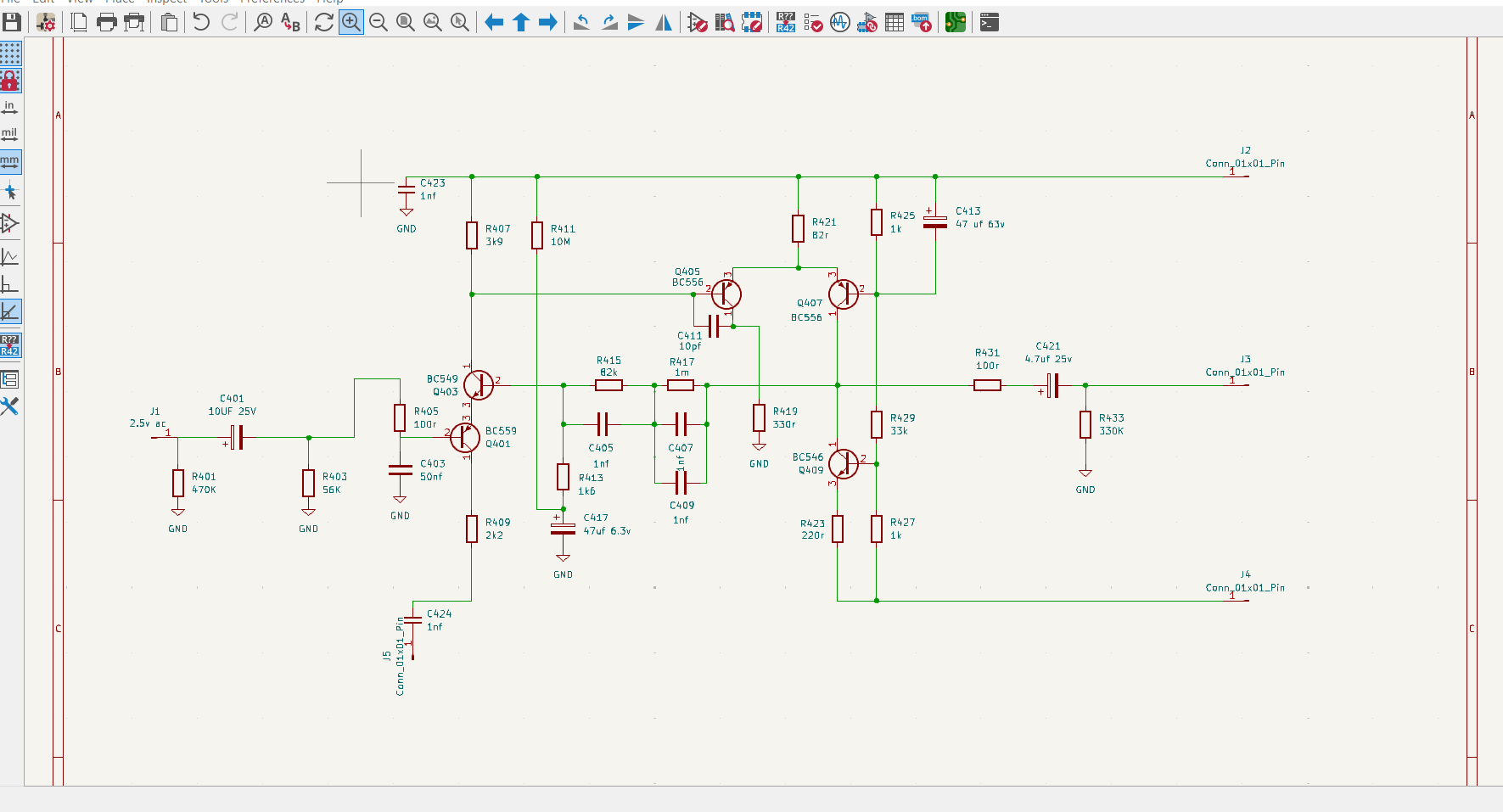Viewport: 1503px width, 812px height.
Task: Undo the last edit
Action: click(201, 22)
